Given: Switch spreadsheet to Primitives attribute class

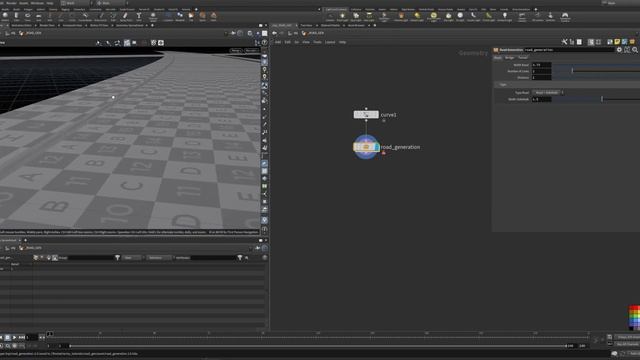Looking at the screenshot, I should [x=49, y=258].
